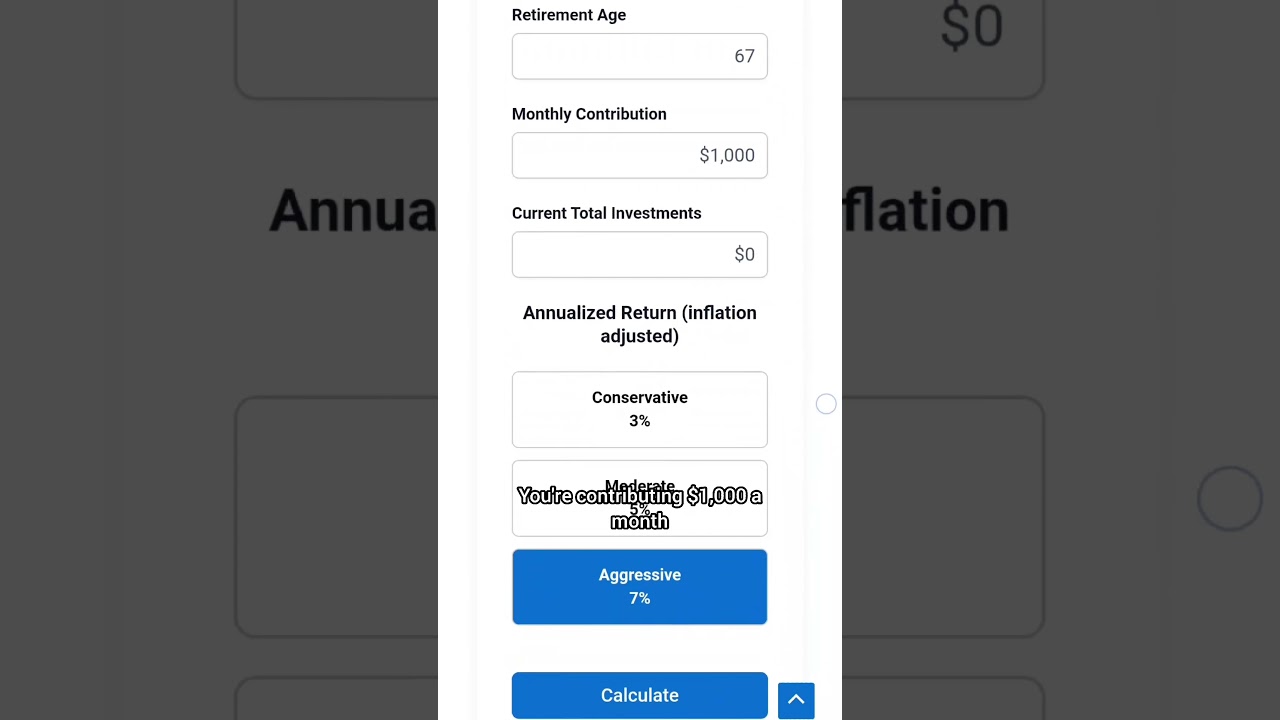The height and width of the screenshot is (720, 1280).
Task: Click the blurred $0 amount in the background
Action: click(x=971, y=27)
